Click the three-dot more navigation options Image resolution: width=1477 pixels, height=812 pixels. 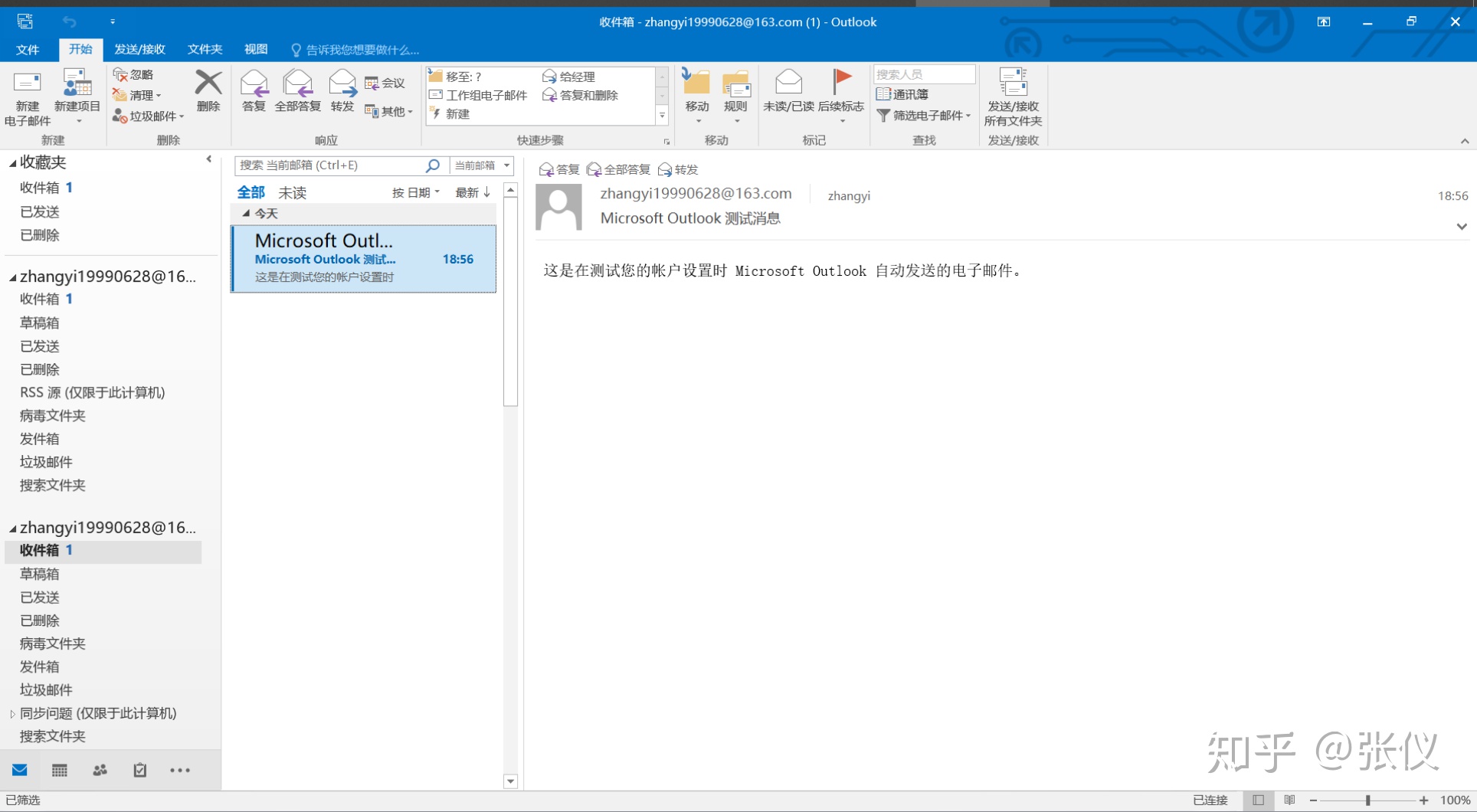(x=180, y=771)
